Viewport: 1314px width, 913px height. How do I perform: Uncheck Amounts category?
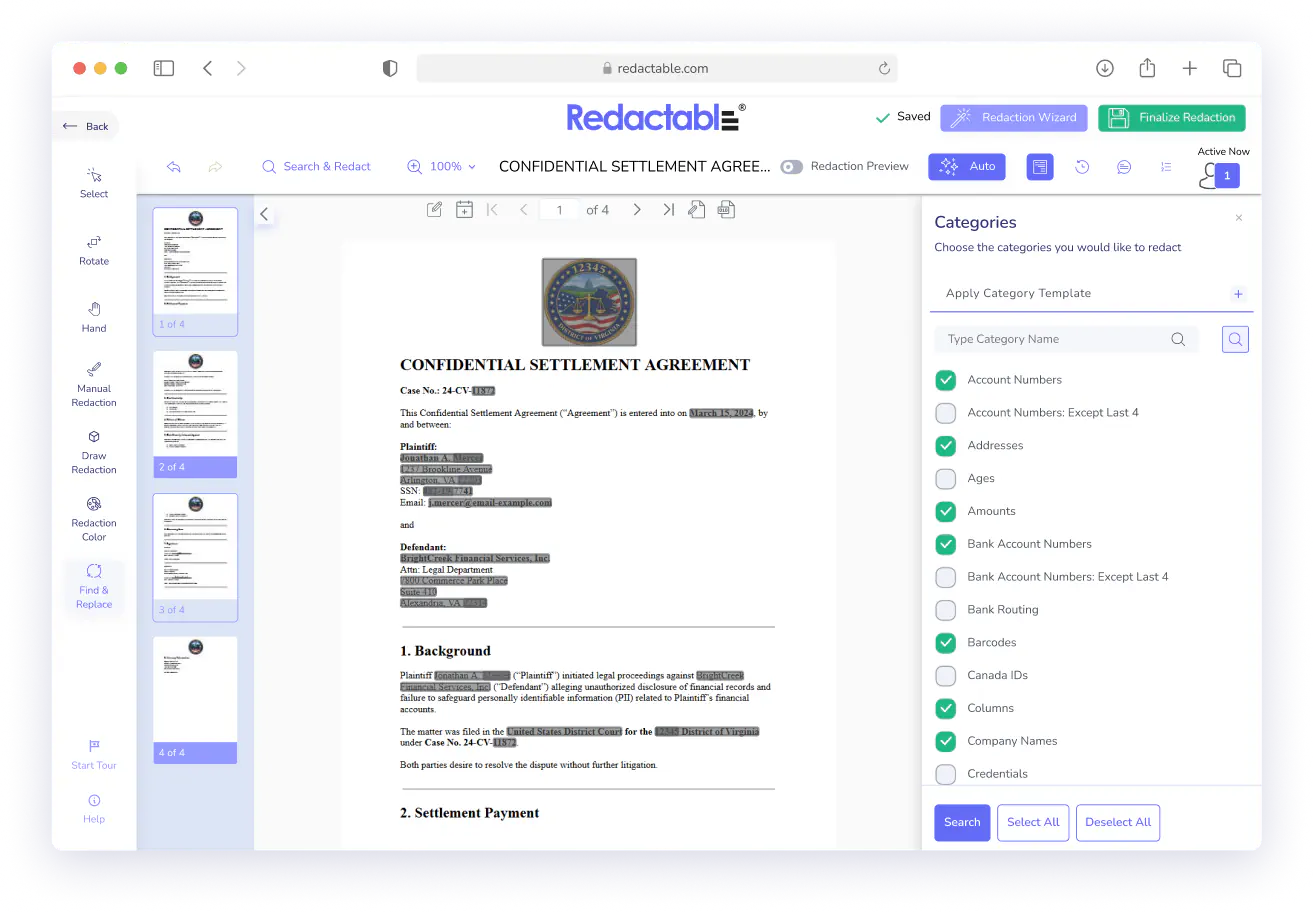click(x=945, y=511)
